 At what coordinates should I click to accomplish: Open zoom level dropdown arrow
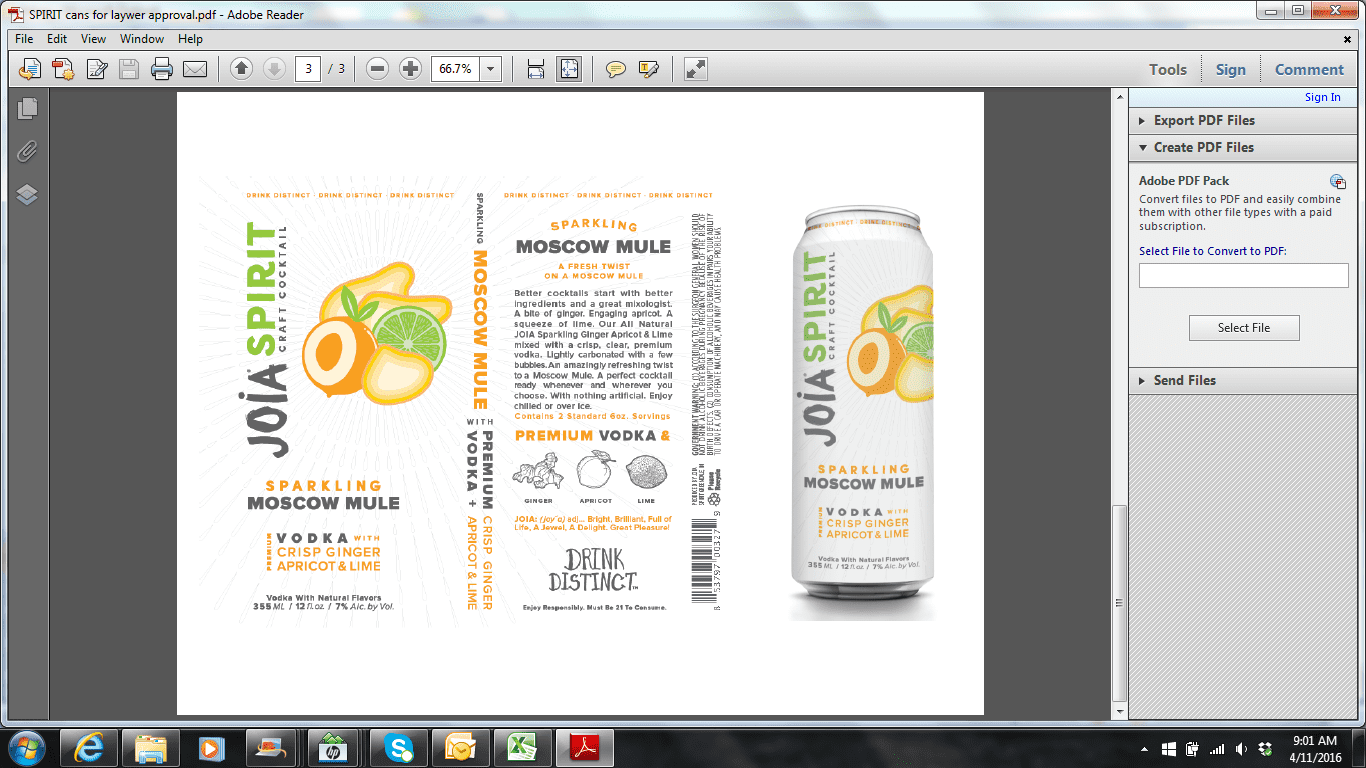point(491,69)
